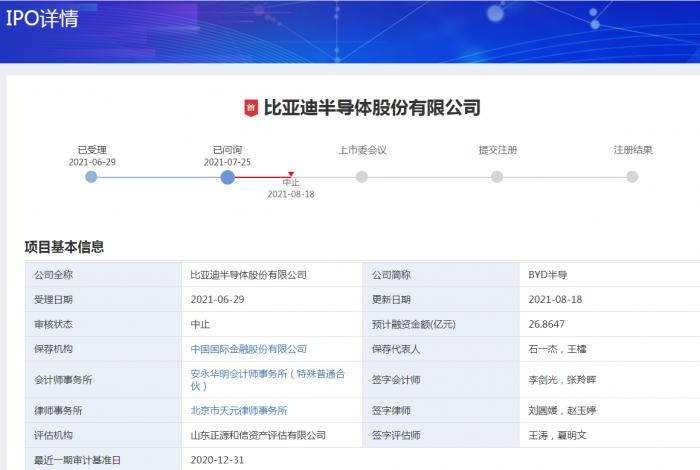Image resolution: width=700 pixels, height=470 pixels.
Task: Select the 已问询 timeline node
Action: [x=227, y=177]
